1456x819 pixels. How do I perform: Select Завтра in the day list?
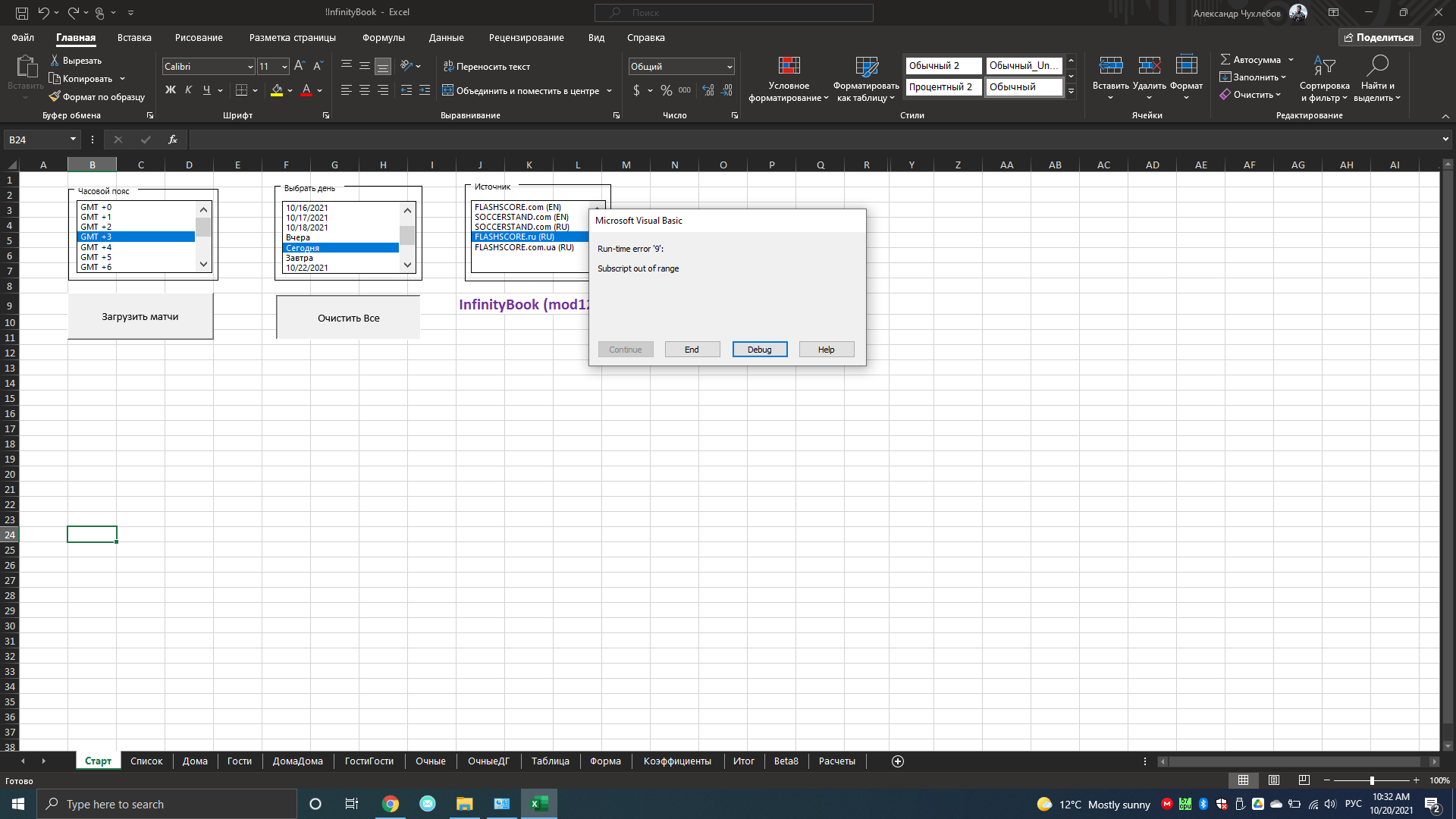[340, 258]
